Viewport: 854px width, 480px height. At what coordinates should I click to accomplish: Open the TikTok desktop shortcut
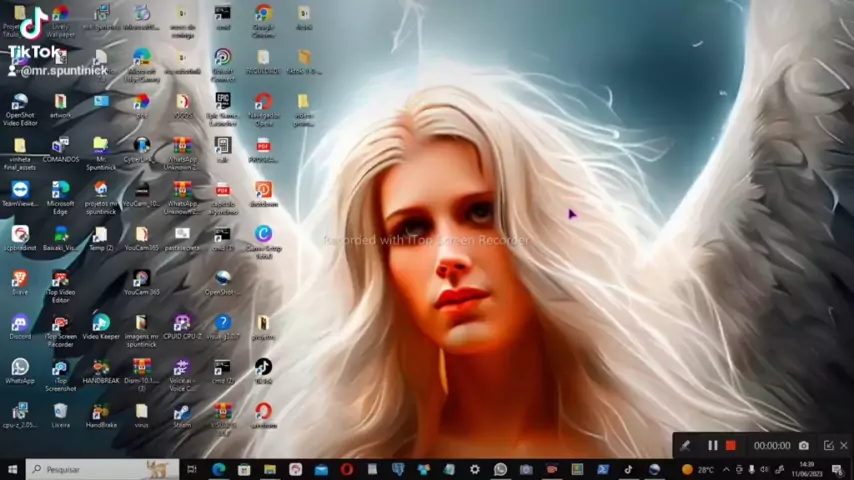[264, 371]
